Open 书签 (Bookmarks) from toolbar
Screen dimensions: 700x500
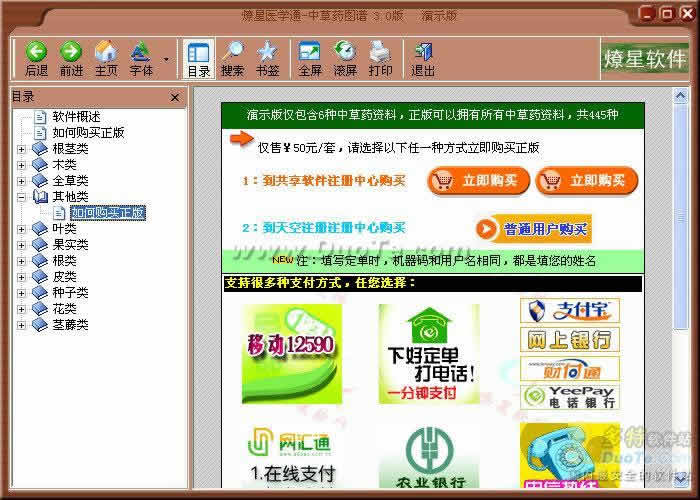266,58
